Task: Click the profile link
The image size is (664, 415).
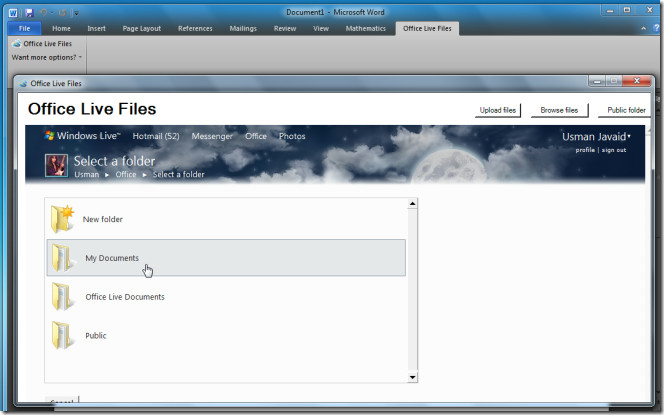Action: 585,150
